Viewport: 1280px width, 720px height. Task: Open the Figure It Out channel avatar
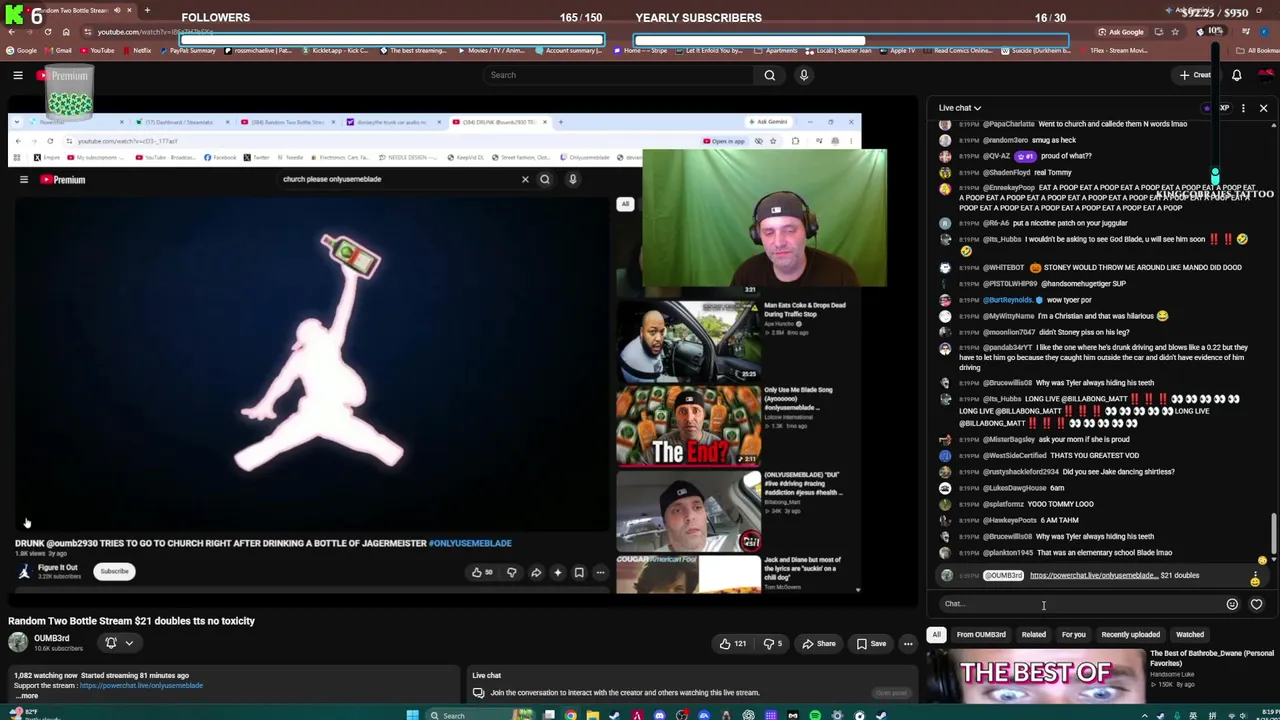tap(24, 571)
